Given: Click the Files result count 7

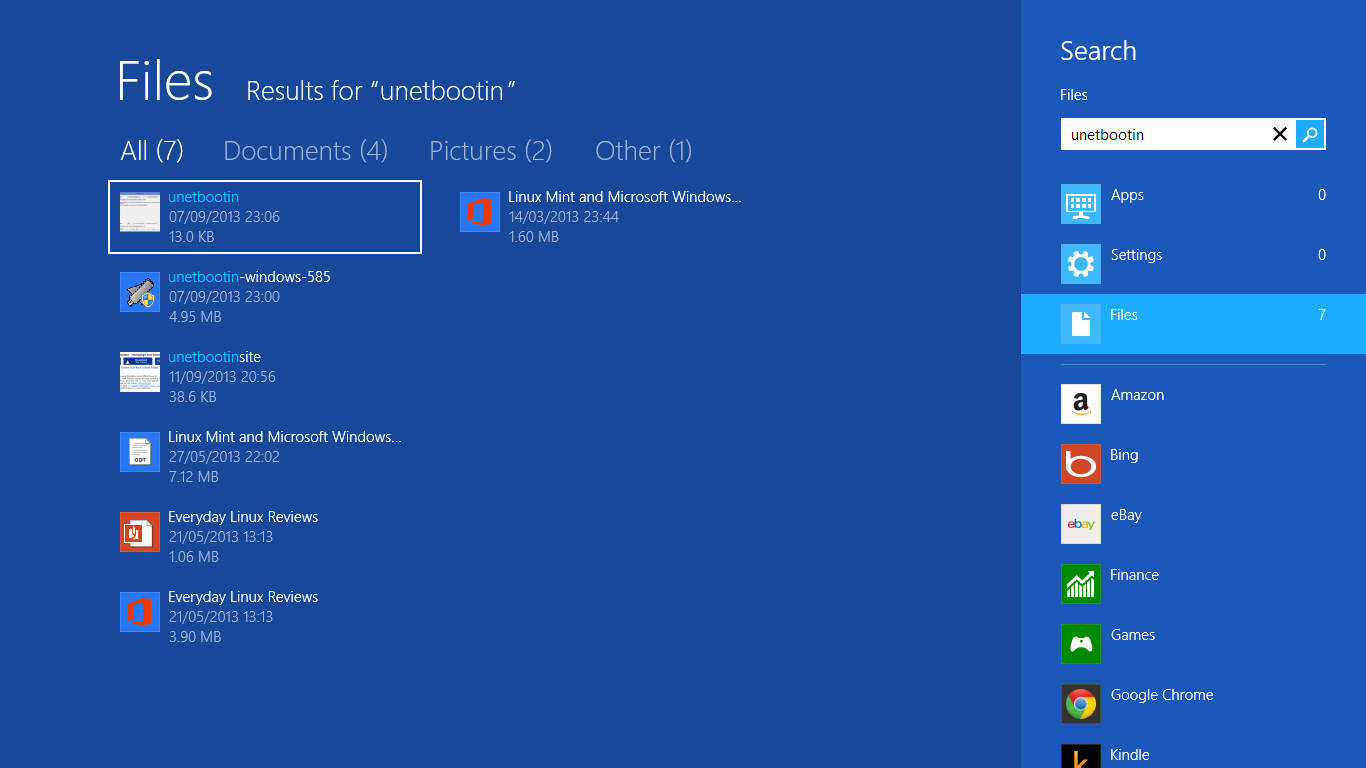Looking at the screenshot, I should pos(1322,315).
